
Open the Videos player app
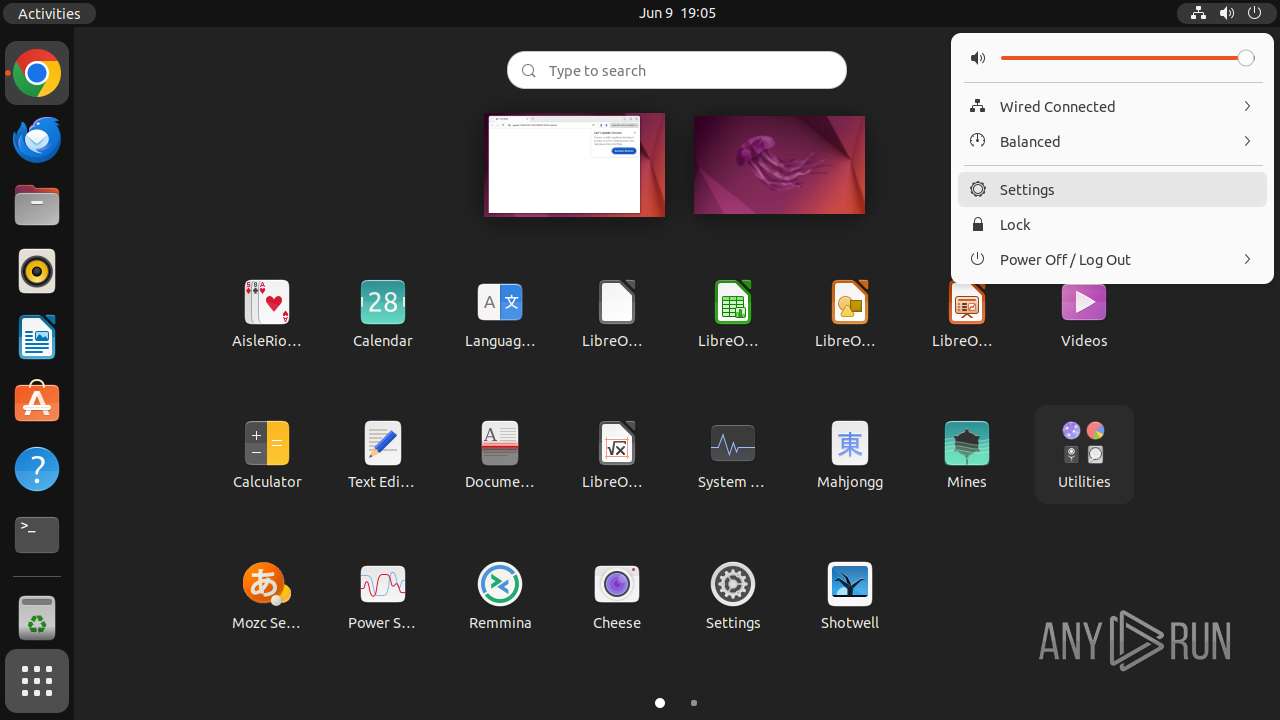tap(1084, 314)
